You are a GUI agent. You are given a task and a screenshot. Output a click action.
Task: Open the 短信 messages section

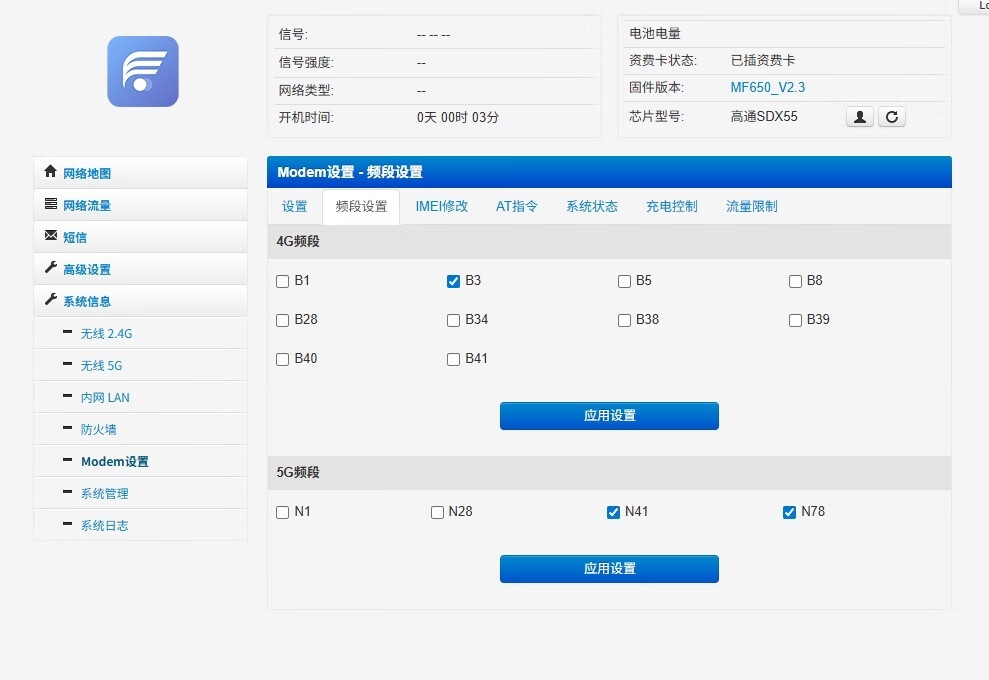(x=75, y=237)
